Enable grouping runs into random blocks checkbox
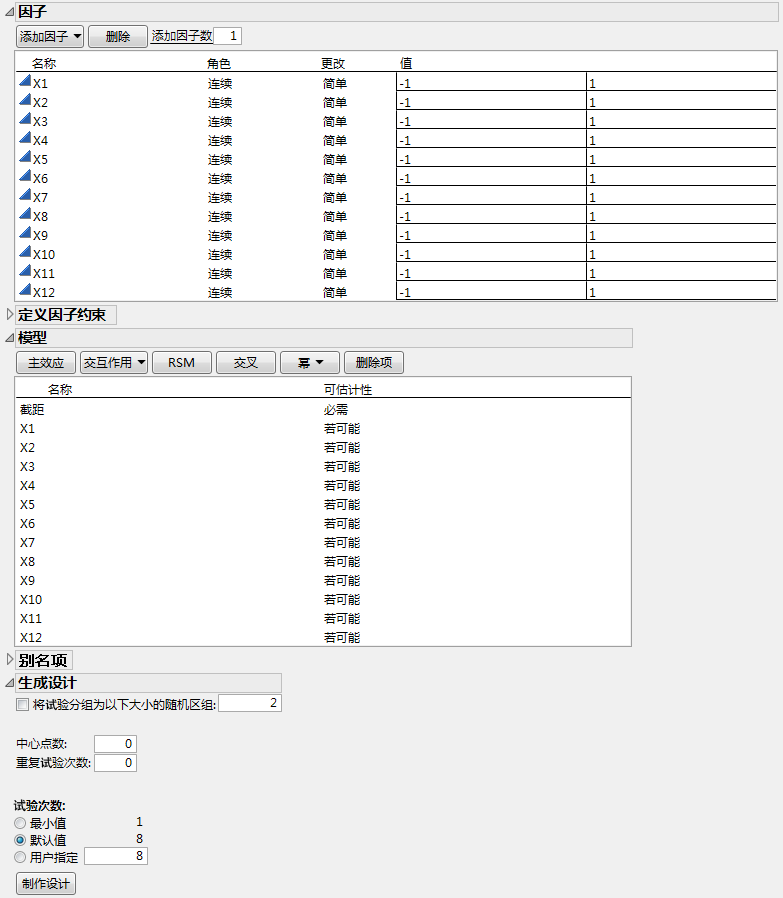Screen dimensions: 783x898 click(22, 704)
